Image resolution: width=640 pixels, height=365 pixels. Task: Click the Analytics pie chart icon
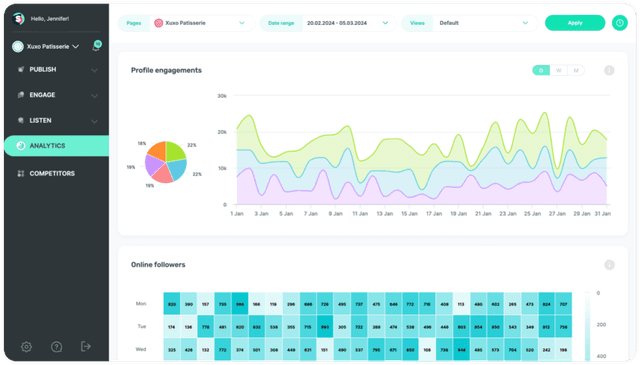click(21, 146)
